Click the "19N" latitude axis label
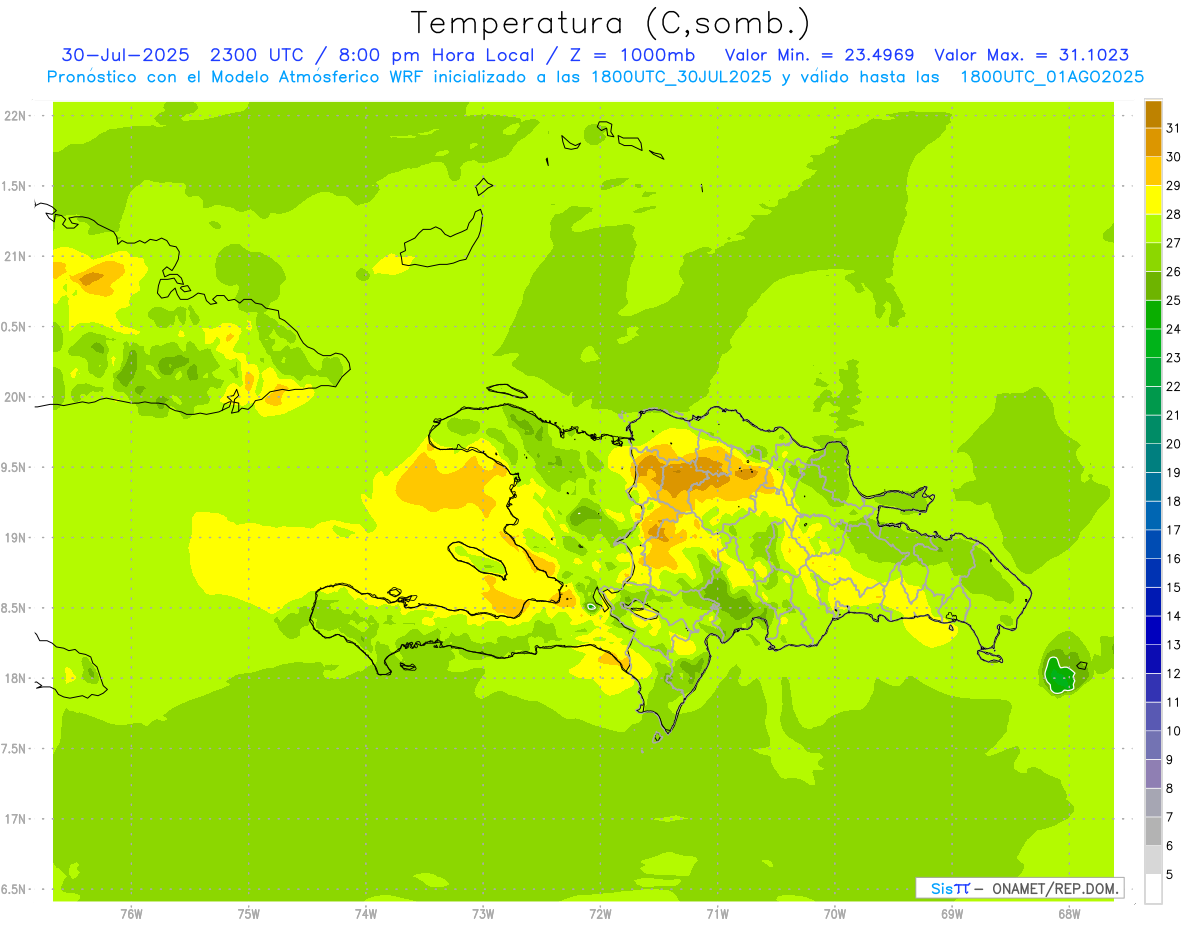 tap(15, 538)
